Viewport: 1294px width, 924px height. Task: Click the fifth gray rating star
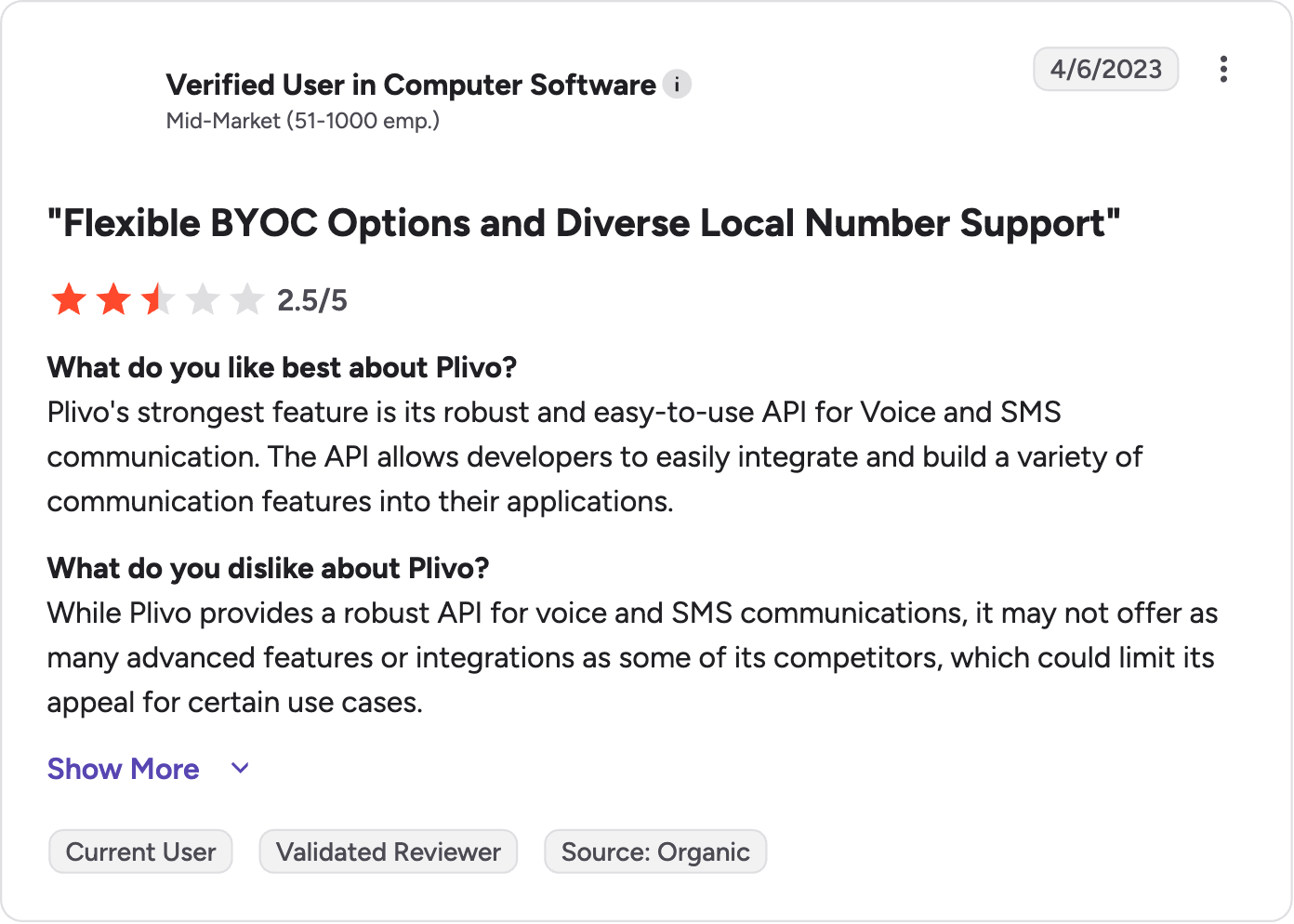247,300
